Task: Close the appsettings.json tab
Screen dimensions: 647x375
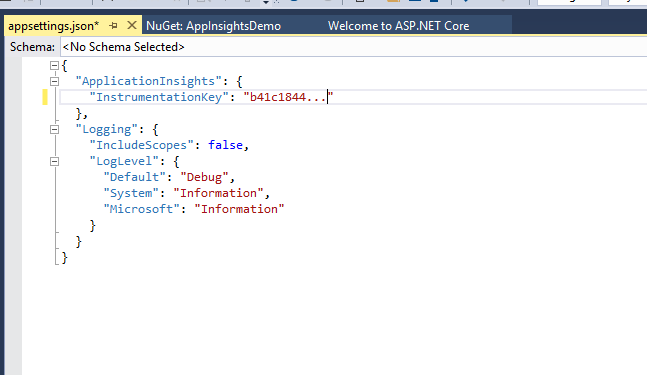Action: (132, 26)
